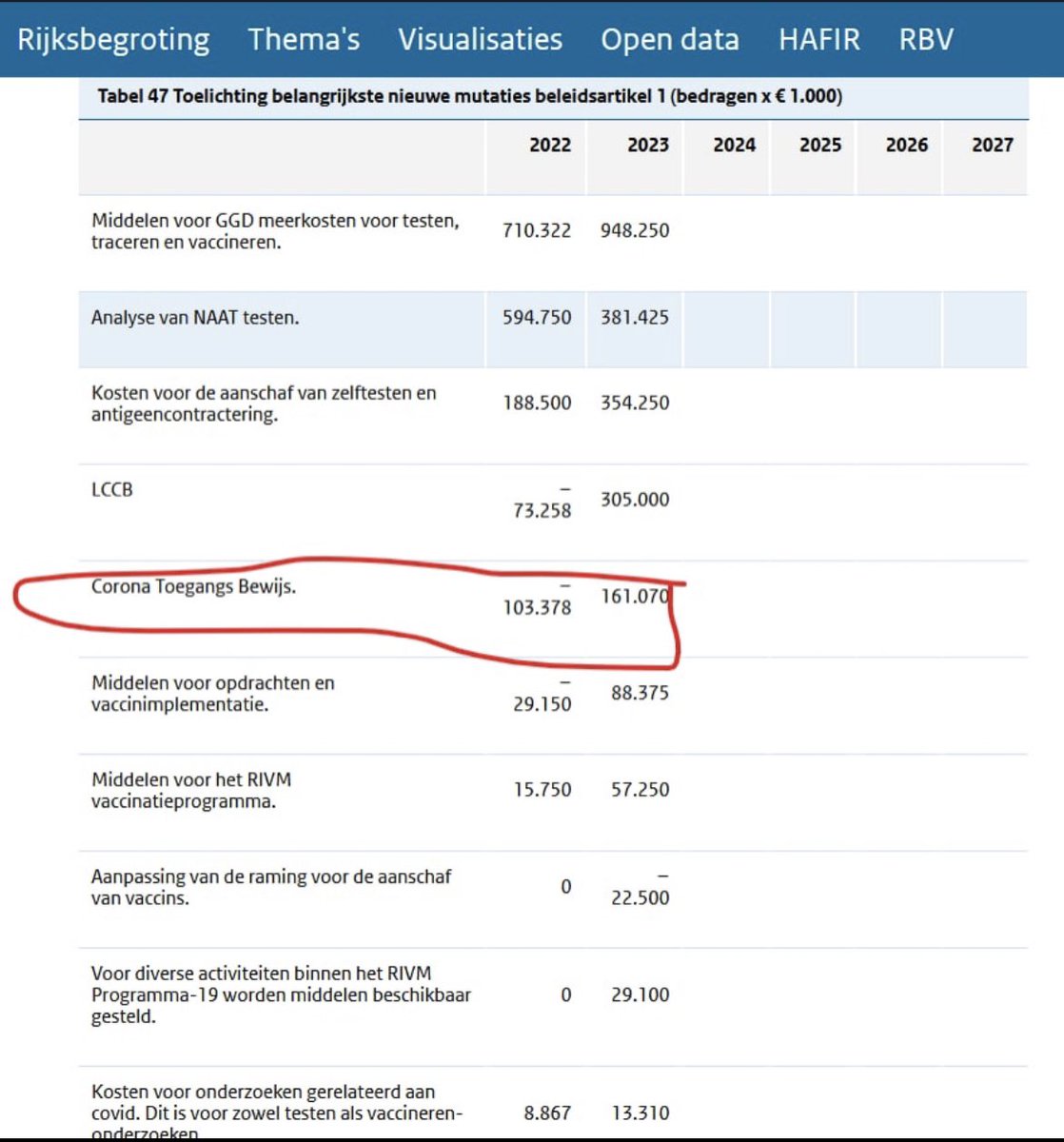The width and height of the screenshot is (1064, 1142).
Task: Open the Visualisaties menu item
Action: tap(480, 39)
